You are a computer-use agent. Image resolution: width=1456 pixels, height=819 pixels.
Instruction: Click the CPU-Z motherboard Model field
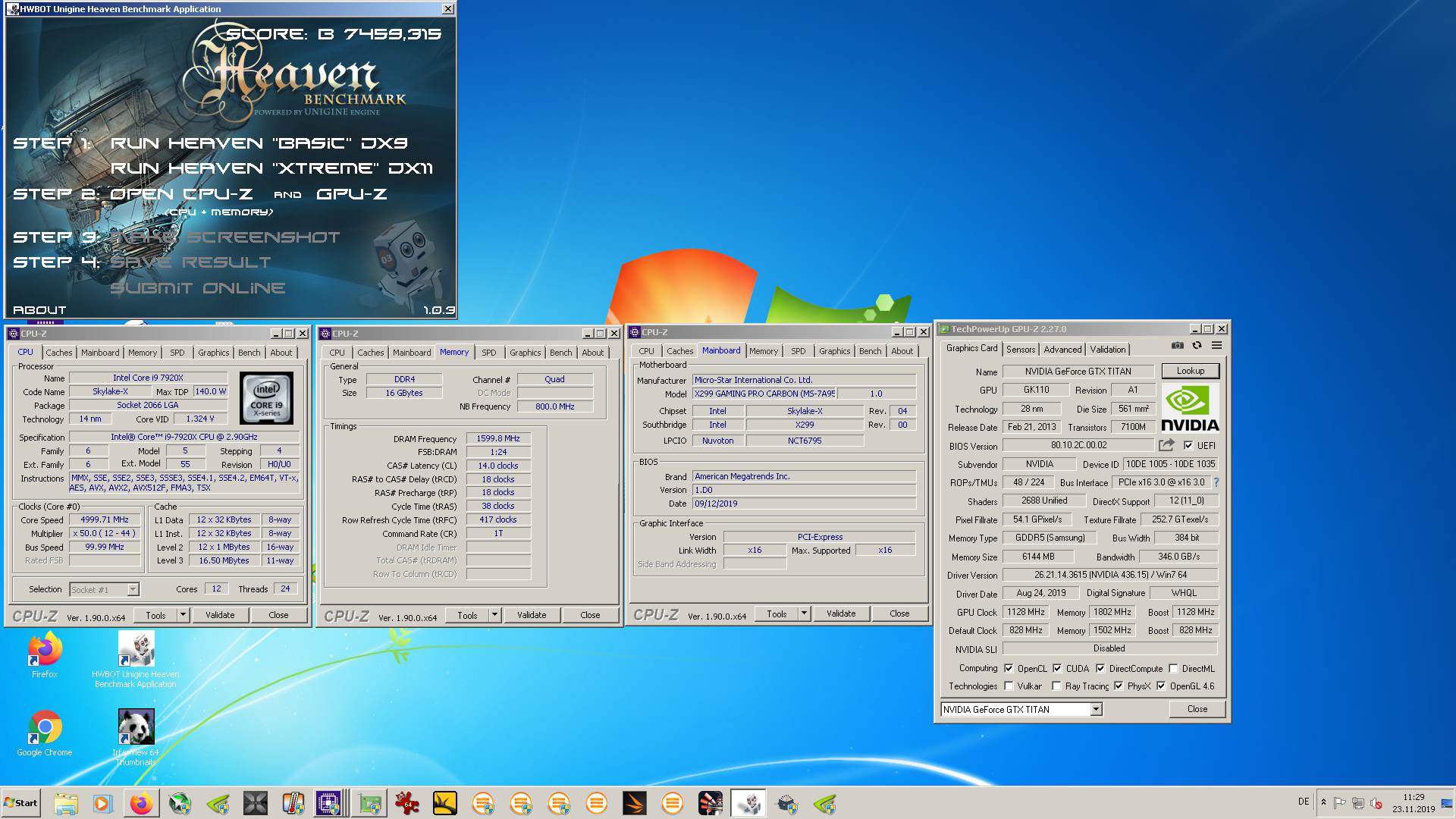point(764,394)
